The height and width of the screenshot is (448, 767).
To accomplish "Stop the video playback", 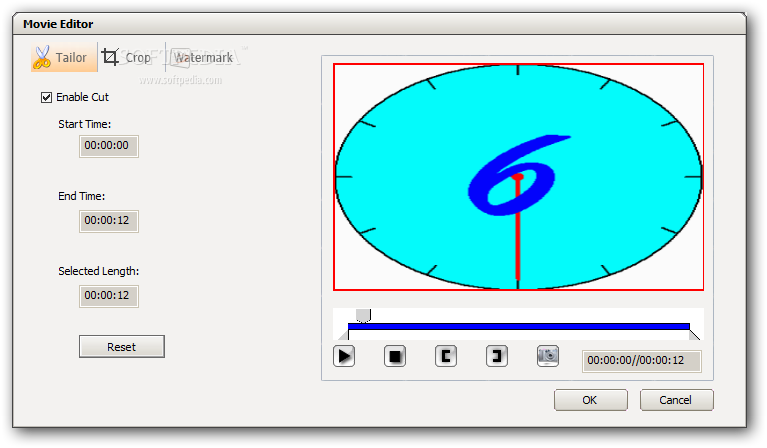I will [395, 356].
